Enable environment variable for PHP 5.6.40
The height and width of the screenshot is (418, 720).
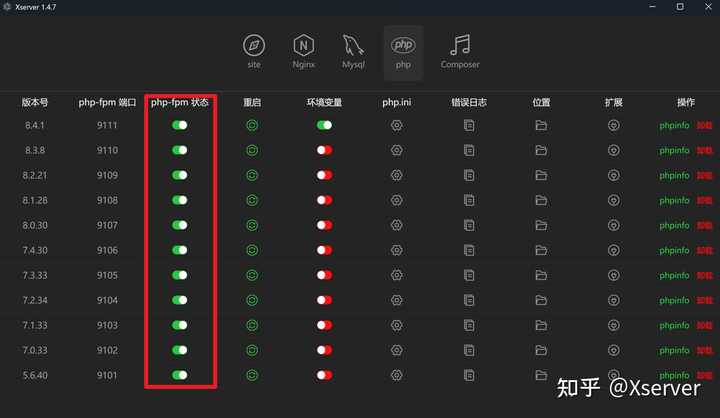click(324, 375)
